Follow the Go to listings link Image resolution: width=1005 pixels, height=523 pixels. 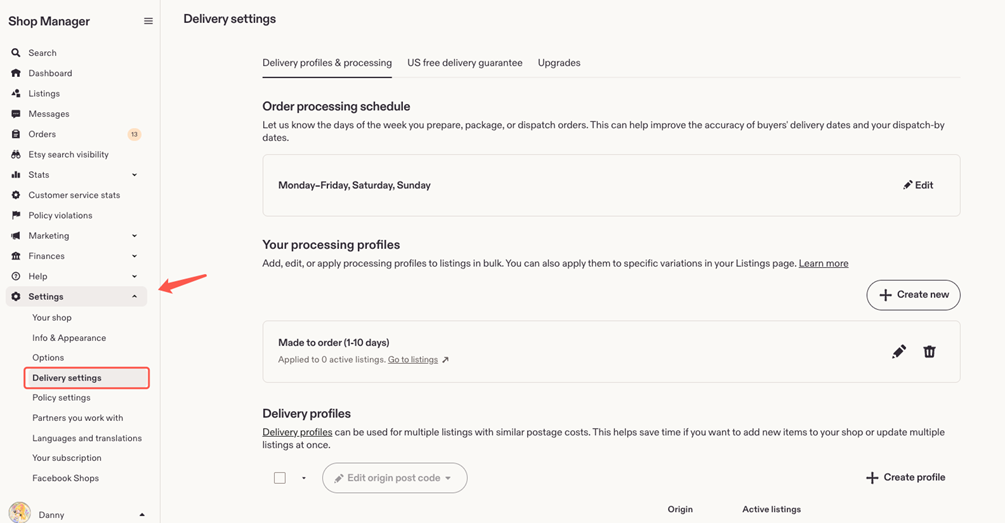(413, 360)
